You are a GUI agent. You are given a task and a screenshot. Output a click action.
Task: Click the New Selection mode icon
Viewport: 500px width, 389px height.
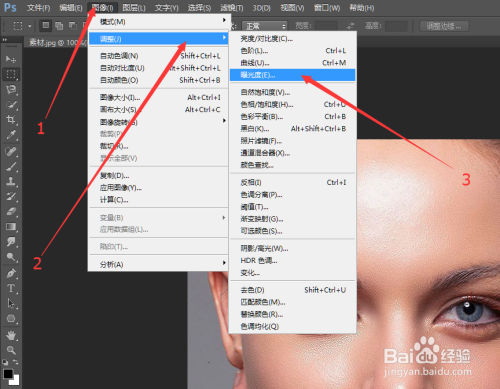tap(46, 25)
